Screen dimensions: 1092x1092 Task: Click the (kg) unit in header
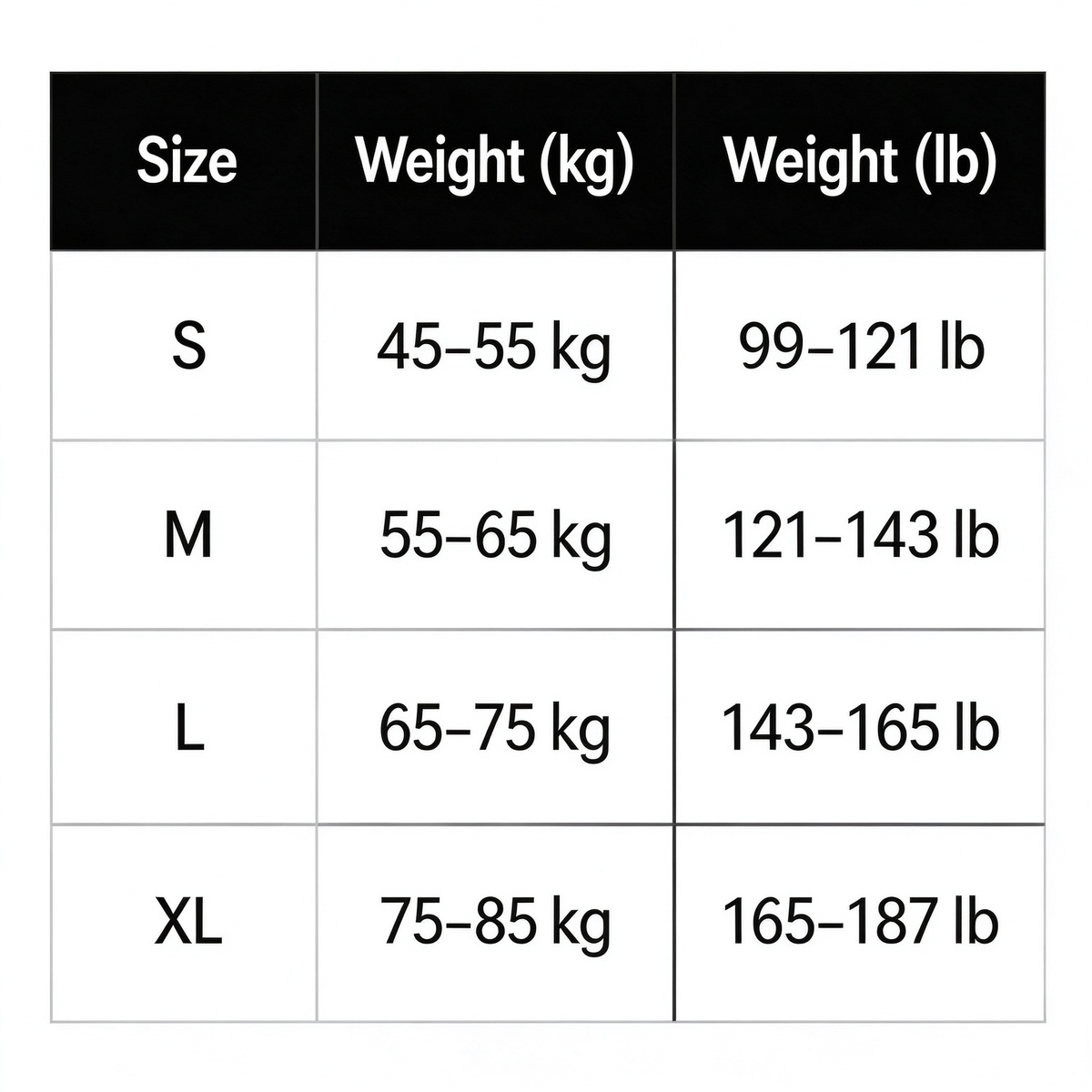tap(586, 164)
